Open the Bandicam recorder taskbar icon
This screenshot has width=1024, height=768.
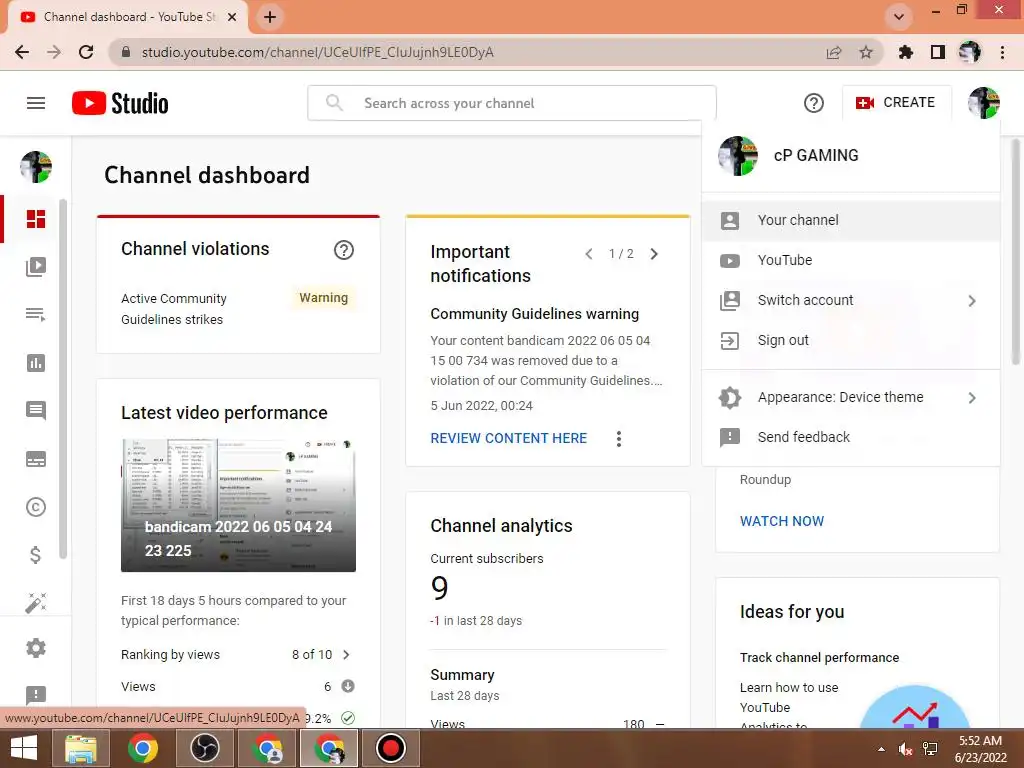point(391,748)
